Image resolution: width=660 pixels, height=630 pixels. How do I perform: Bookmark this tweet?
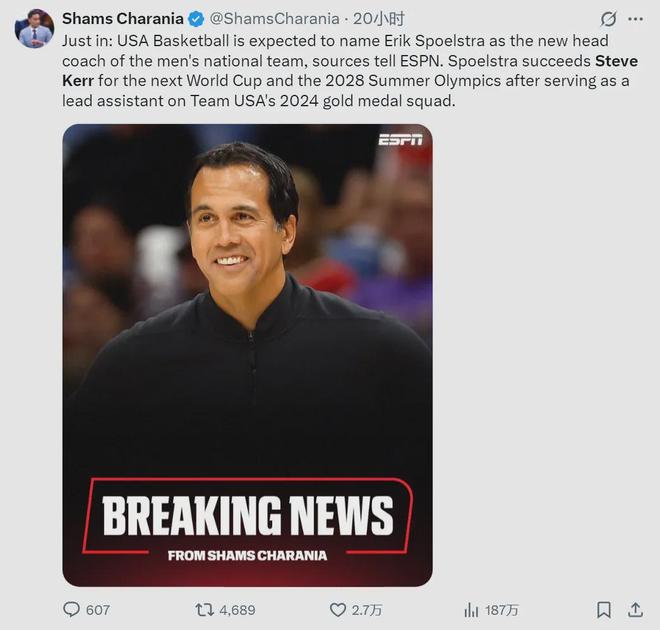point(604,609)
